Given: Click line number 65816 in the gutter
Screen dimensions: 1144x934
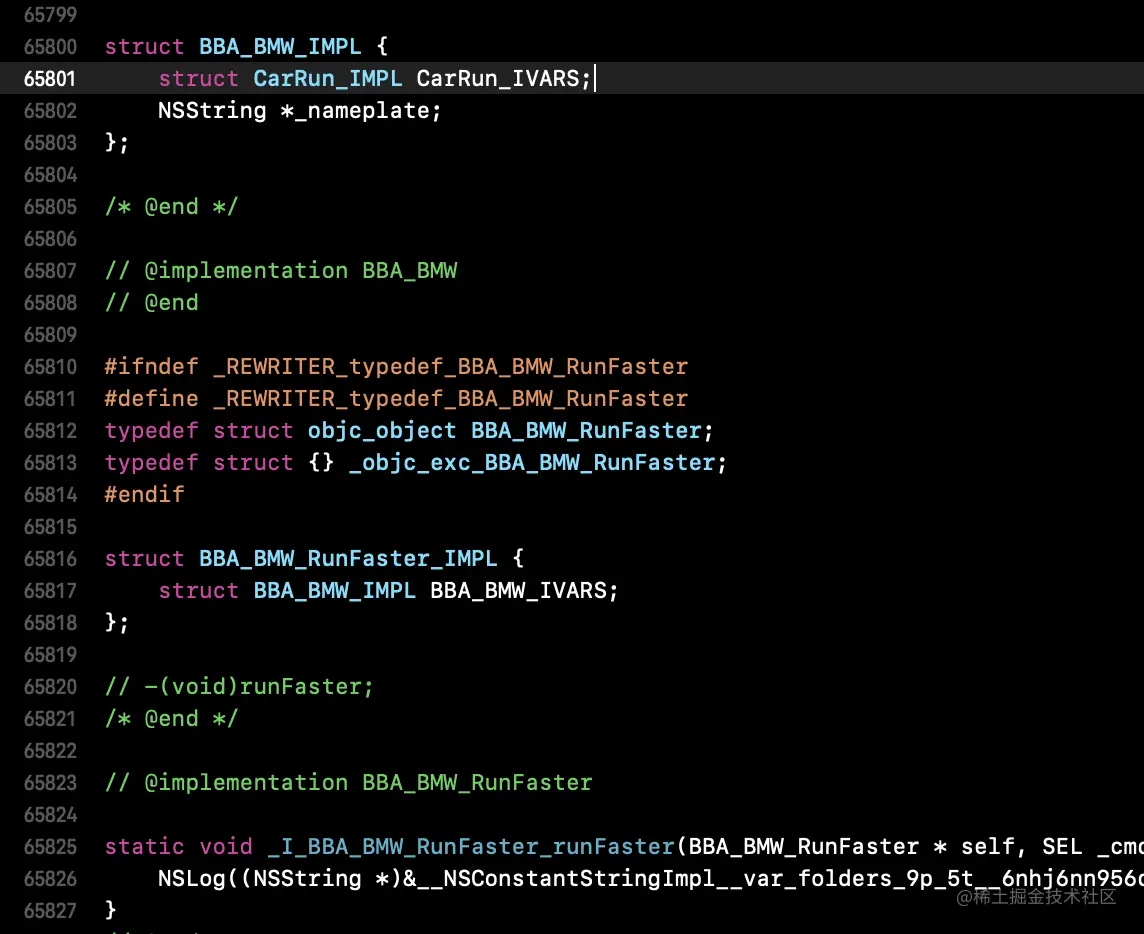Looking at the screenshot, I should click(x=50, y=559).
